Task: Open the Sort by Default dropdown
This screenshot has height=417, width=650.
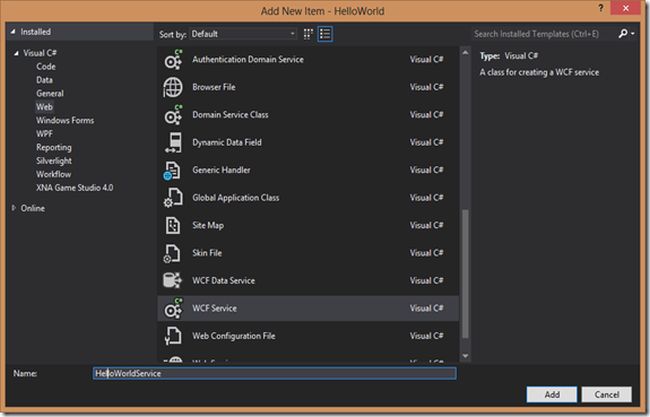Action: click(x=243, y=34)
